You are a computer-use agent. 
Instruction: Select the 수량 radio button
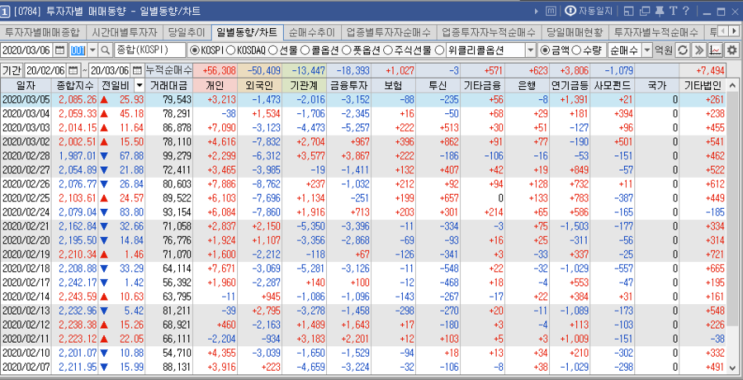point(576,50)
